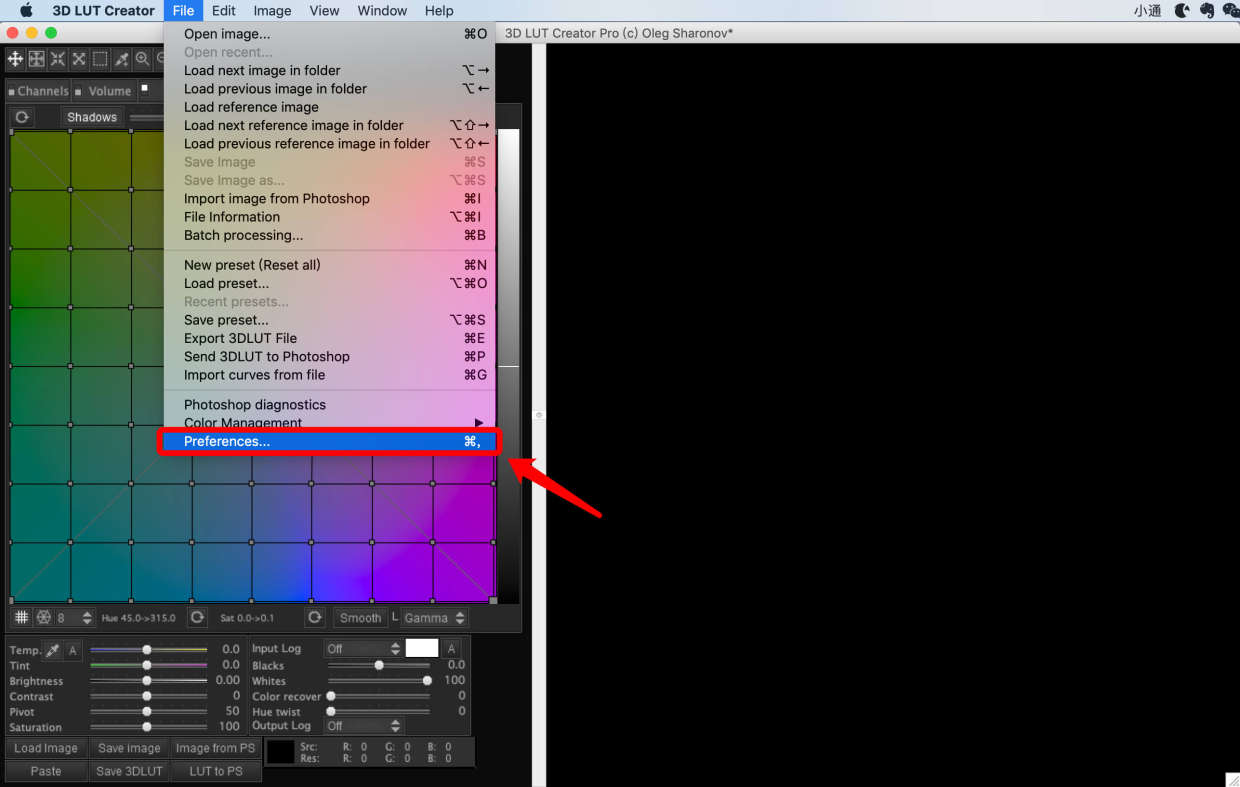Open the Gamma dropdown
This screenshot has height=787, width=1240.
coord(434,618)
